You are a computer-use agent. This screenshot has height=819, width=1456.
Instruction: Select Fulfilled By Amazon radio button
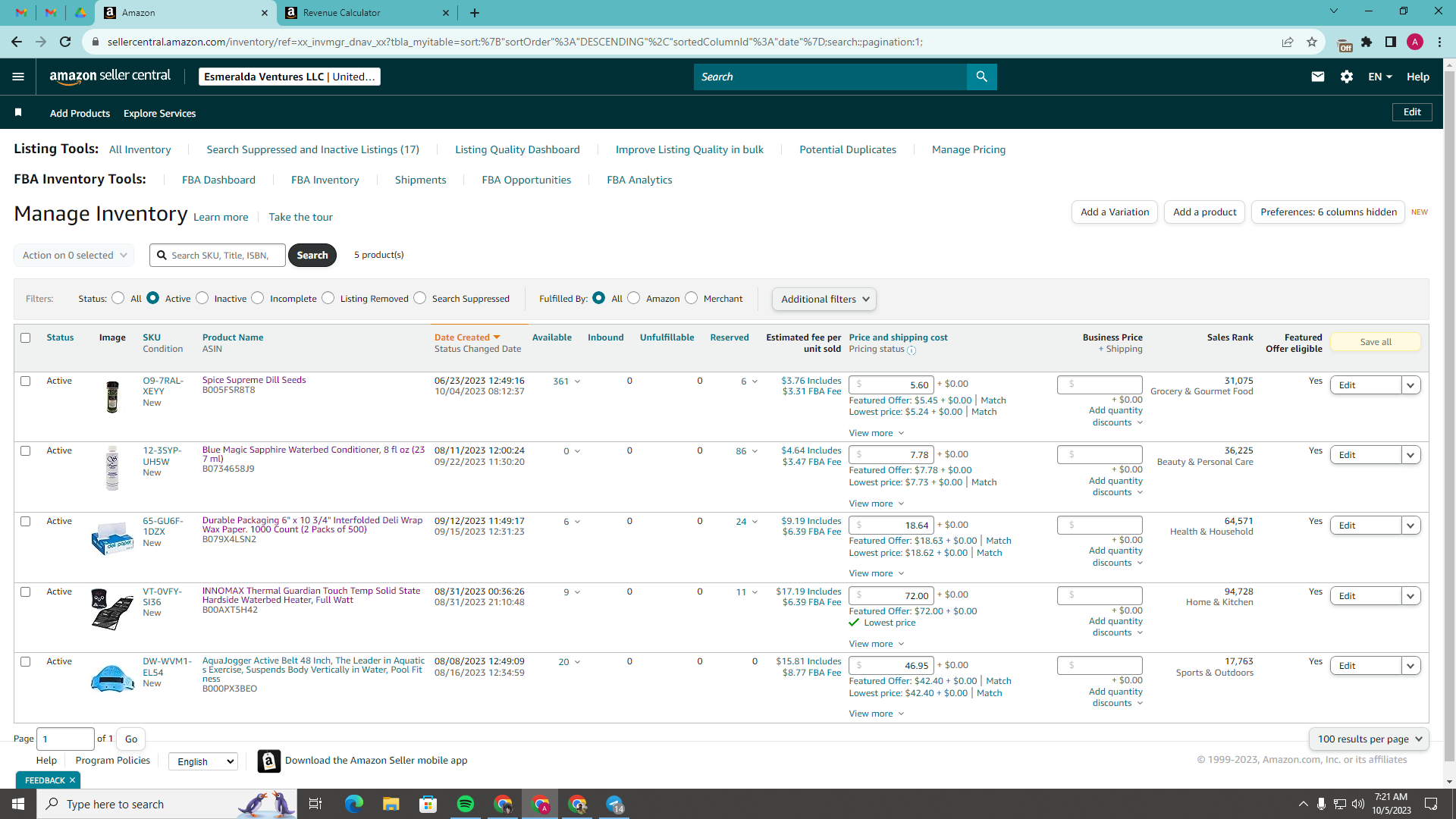(x=634, y=298)
